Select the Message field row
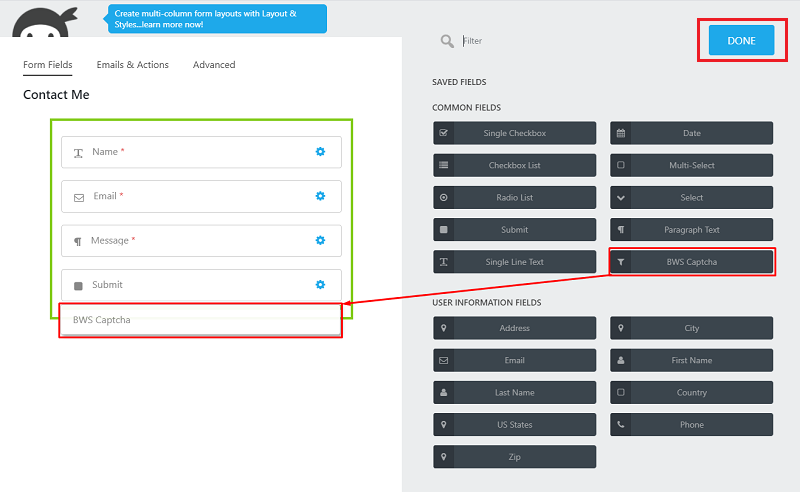Screen dimensions: 800x492 (201, 241)
